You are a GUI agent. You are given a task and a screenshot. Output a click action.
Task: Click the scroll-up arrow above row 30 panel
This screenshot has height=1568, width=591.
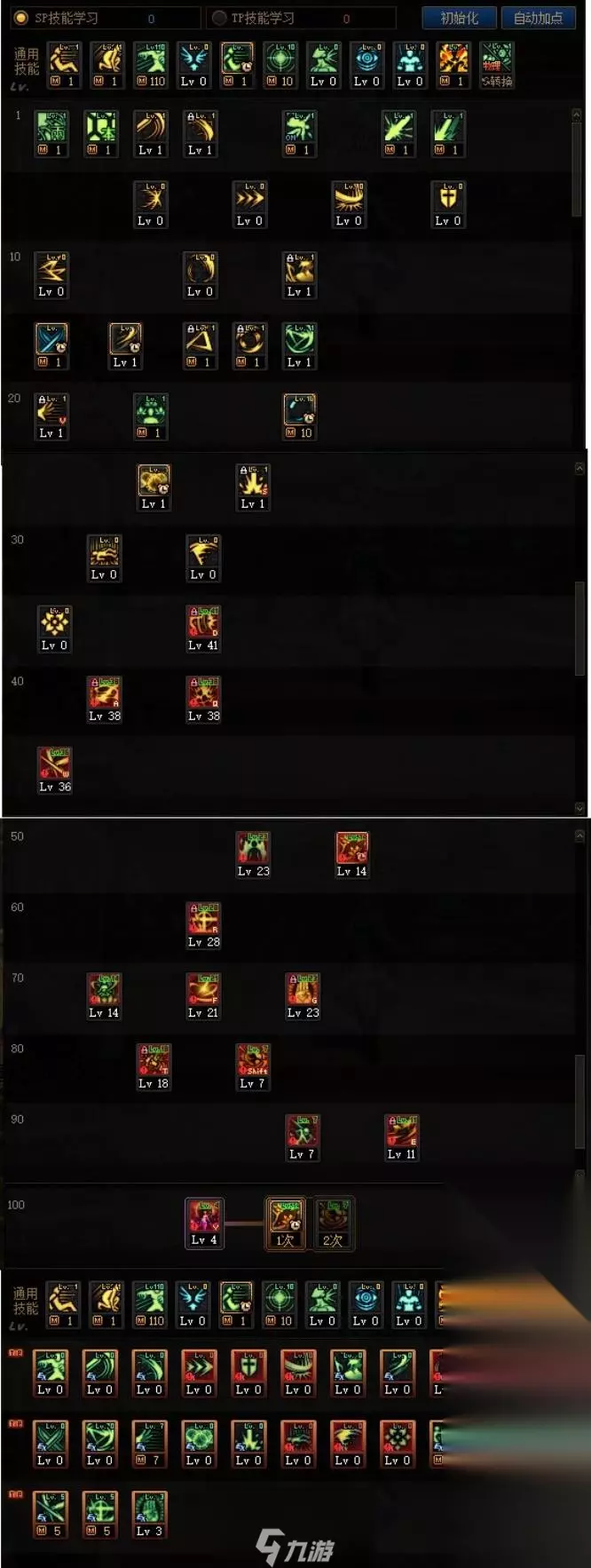[579, 467]
